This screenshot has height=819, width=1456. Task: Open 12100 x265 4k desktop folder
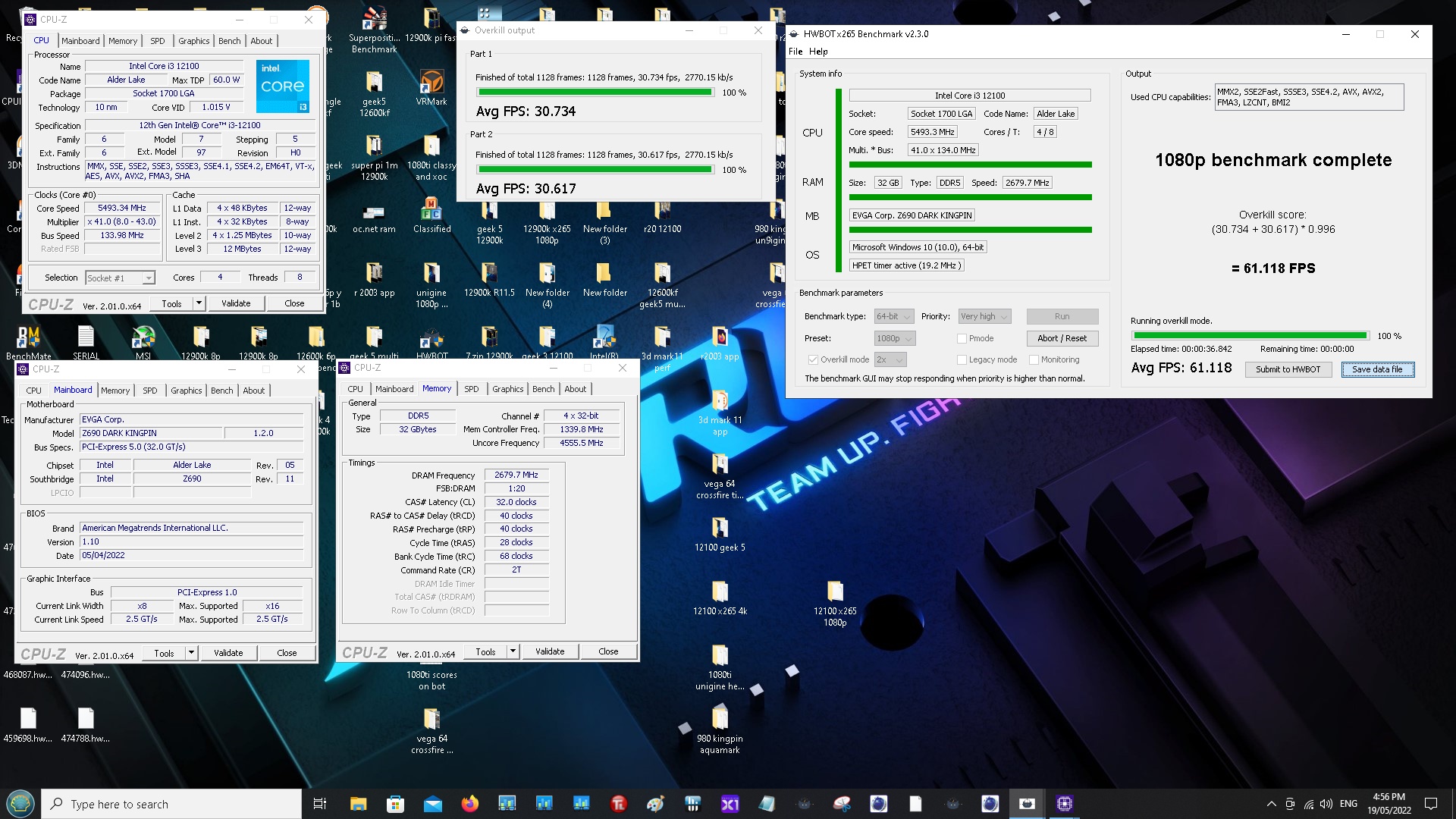point(720,598)
